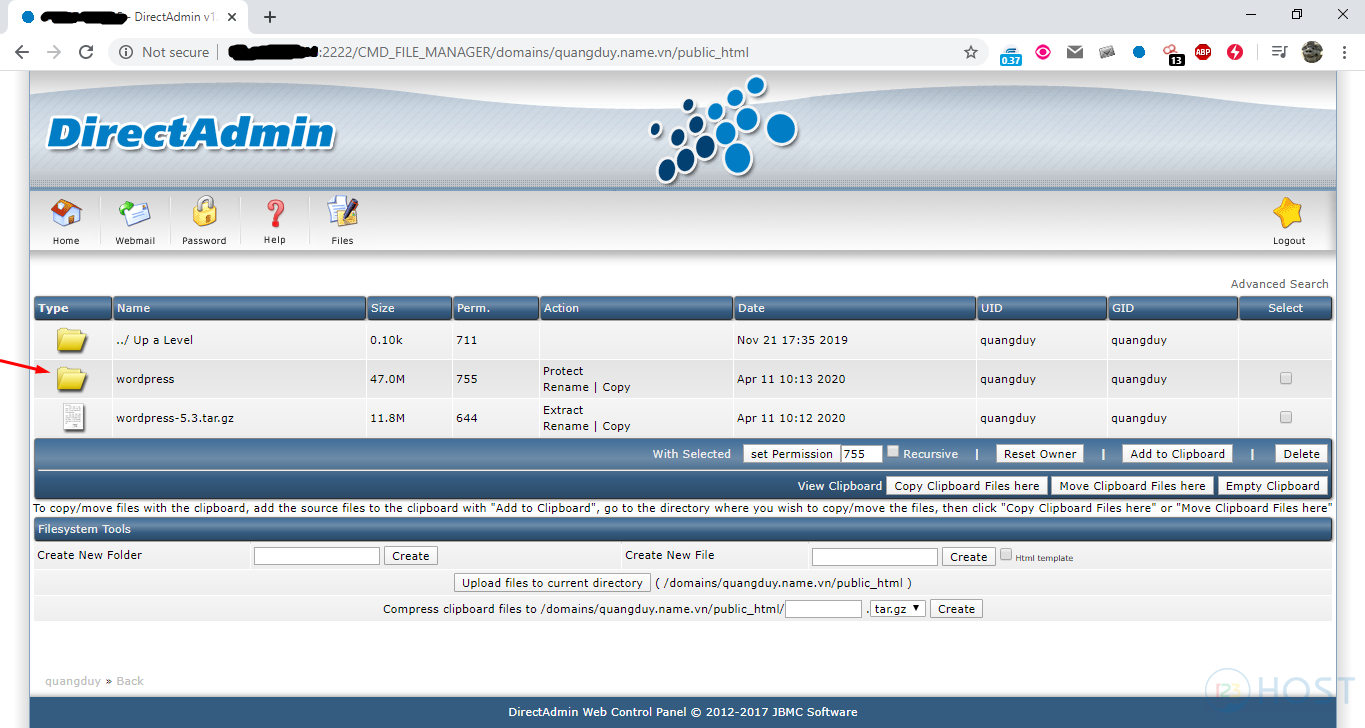
Task: Click the Add to Clipboard button
Action: pyautogui.click(x=1177, y=454)
